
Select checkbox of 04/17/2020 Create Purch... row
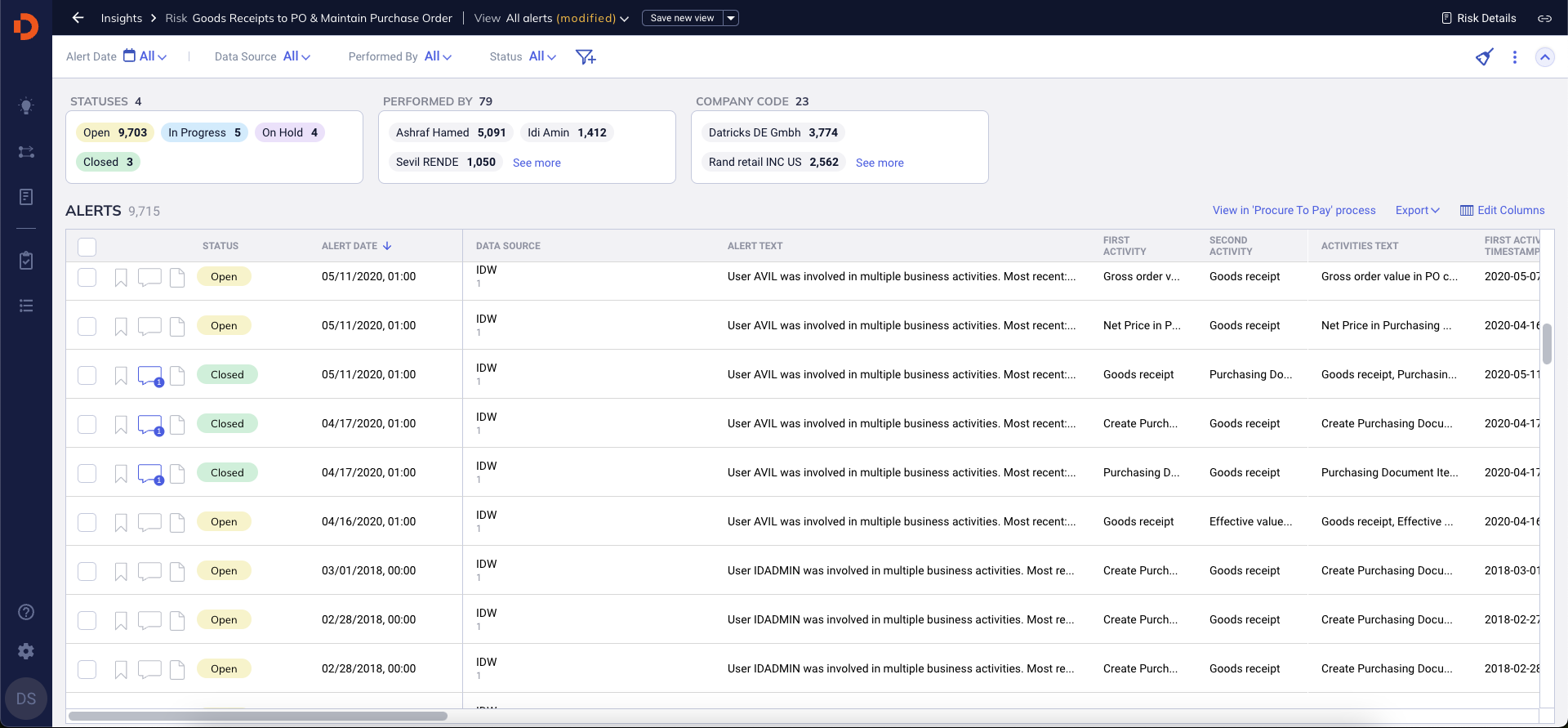[87, 424]
